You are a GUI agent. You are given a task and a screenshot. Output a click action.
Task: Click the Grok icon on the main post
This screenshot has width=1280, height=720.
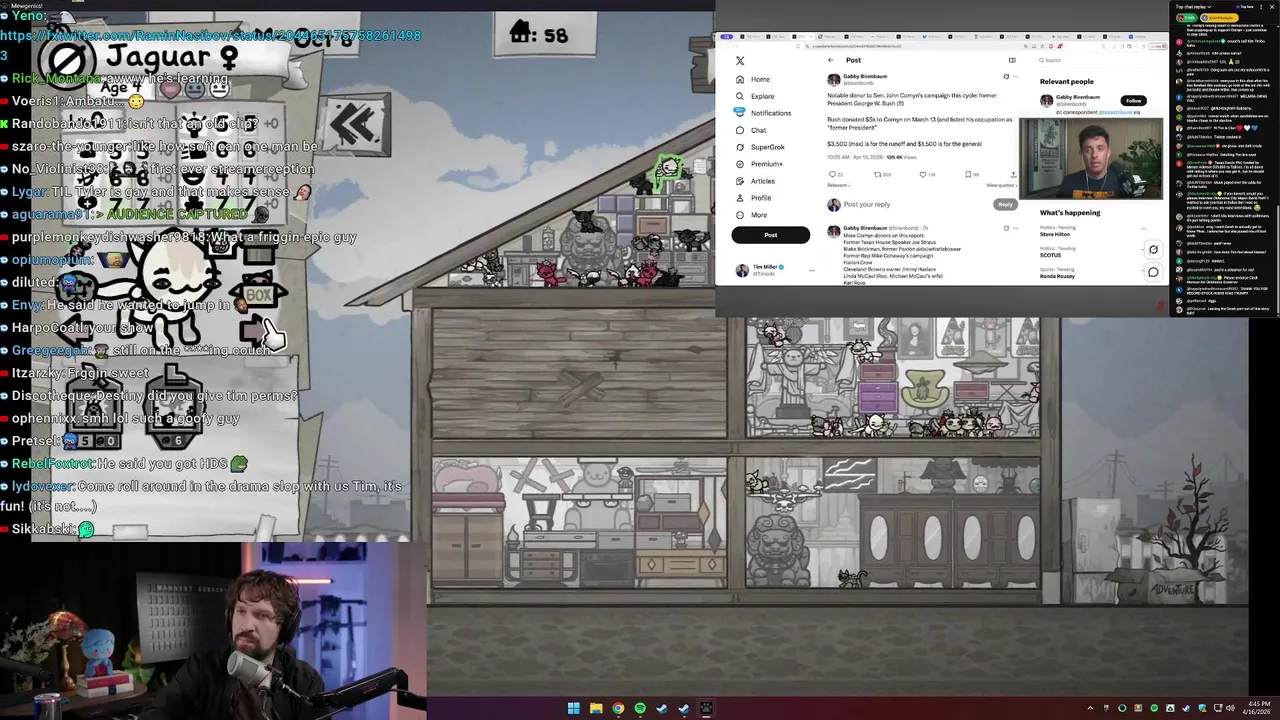(1006, 76)
